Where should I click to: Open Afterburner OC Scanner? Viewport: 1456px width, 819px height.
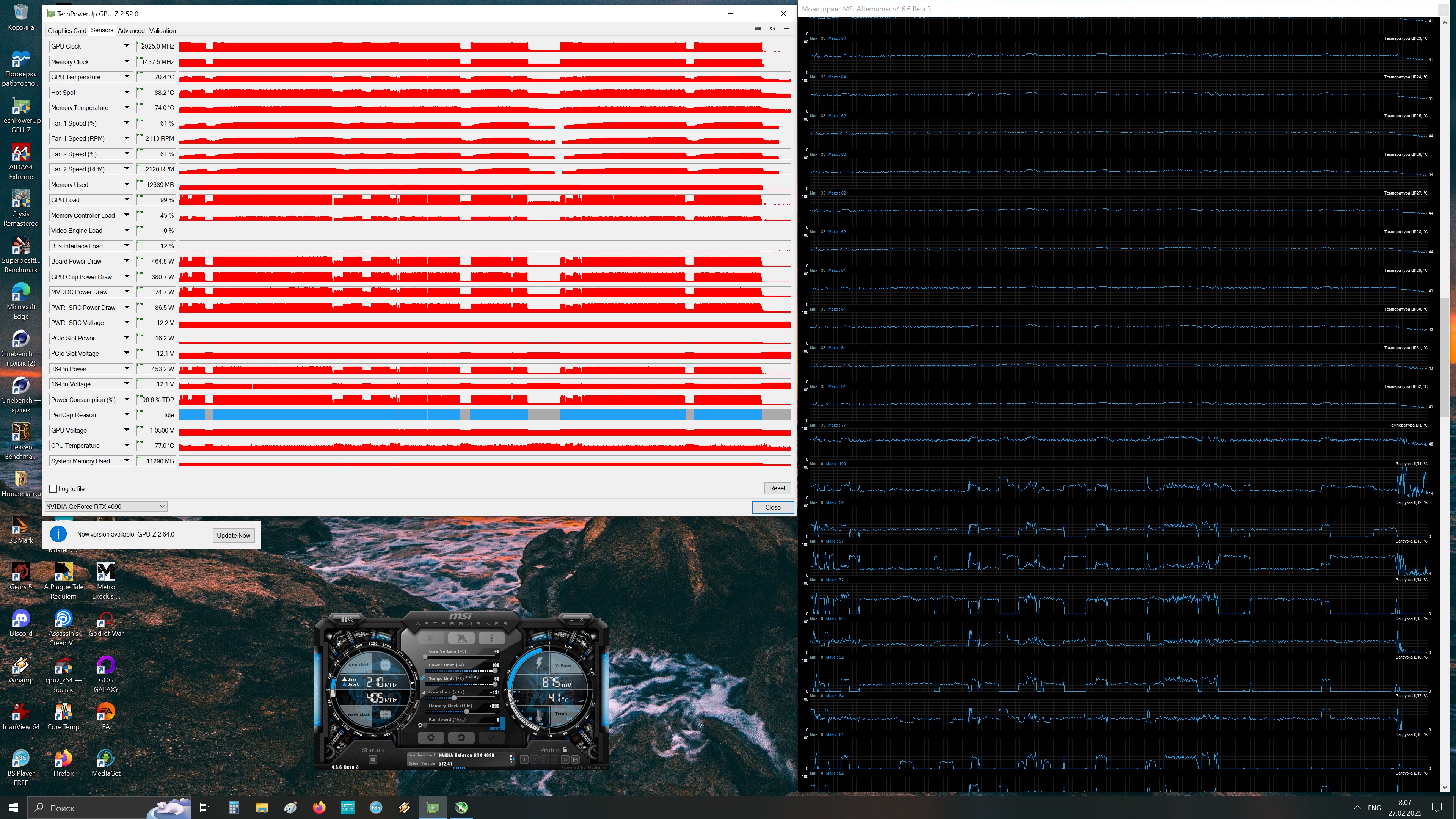click(x=347, y=620)
